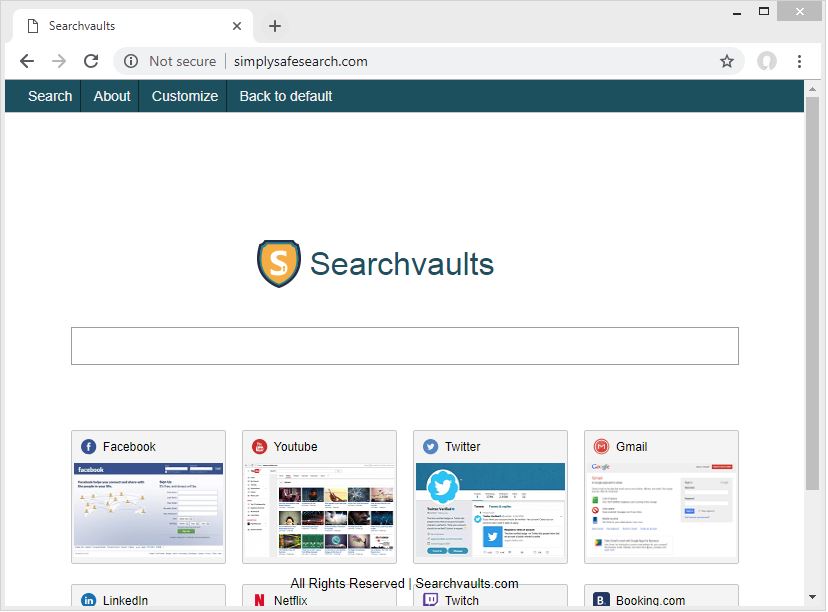
Task: Click the Gmail tile label
Action: (x=632, y=447)
